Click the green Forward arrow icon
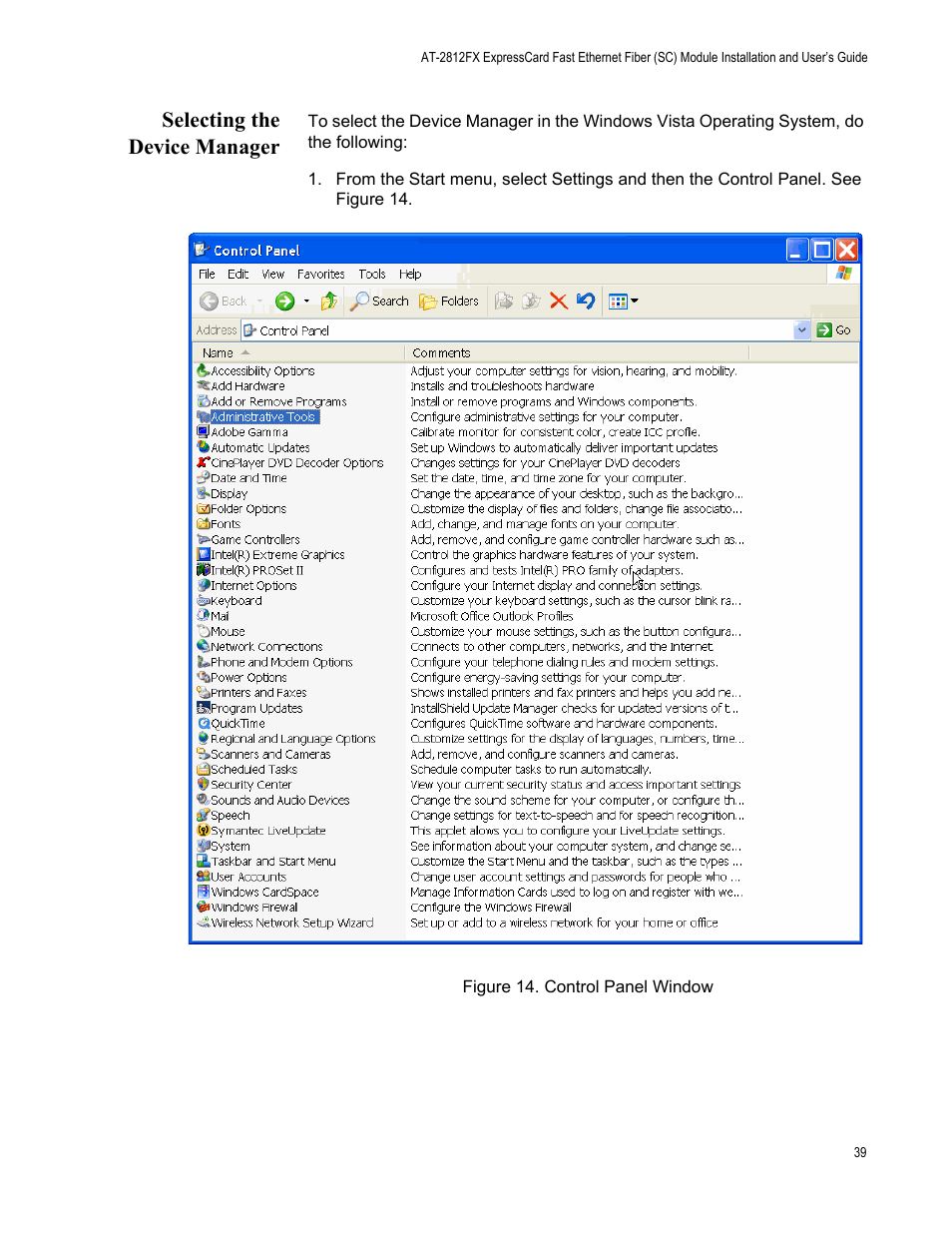The image size is (952, 1233). click(x=284, y=302)
